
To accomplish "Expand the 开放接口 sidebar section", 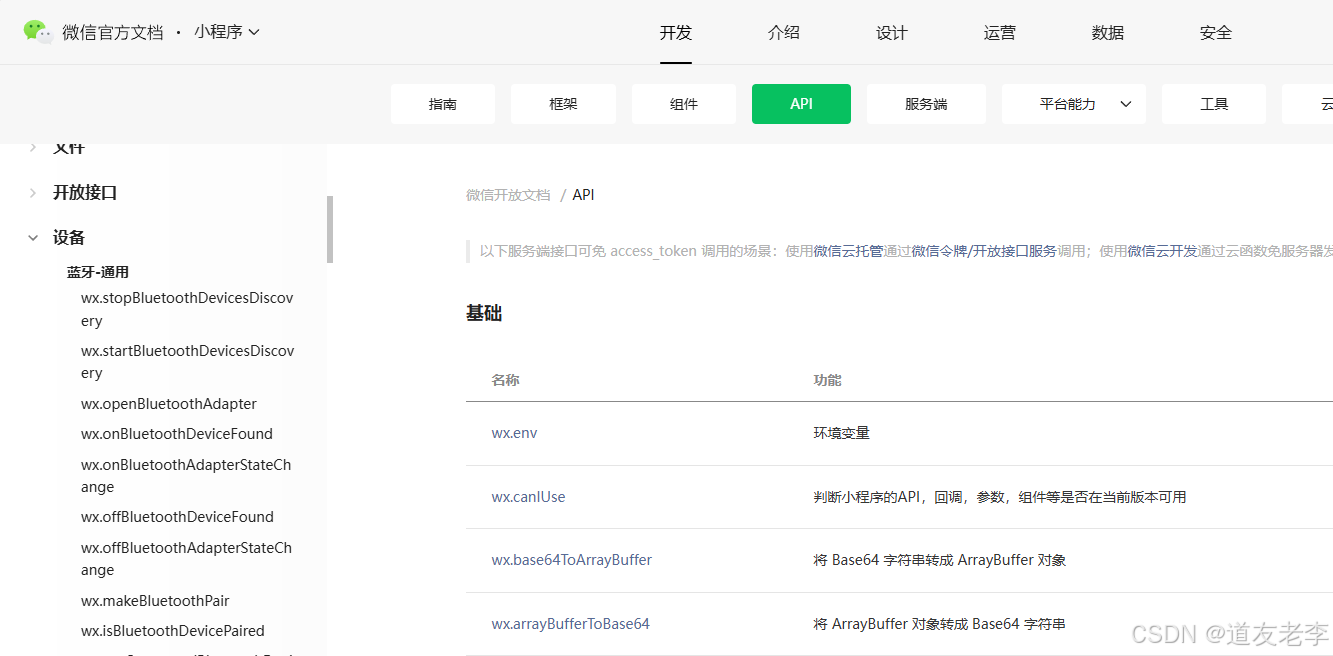I will [85, 192].
